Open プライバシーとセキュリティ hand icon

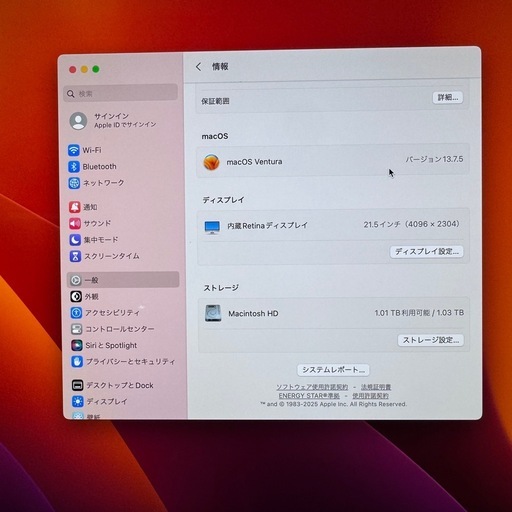(x=78, y=361)
